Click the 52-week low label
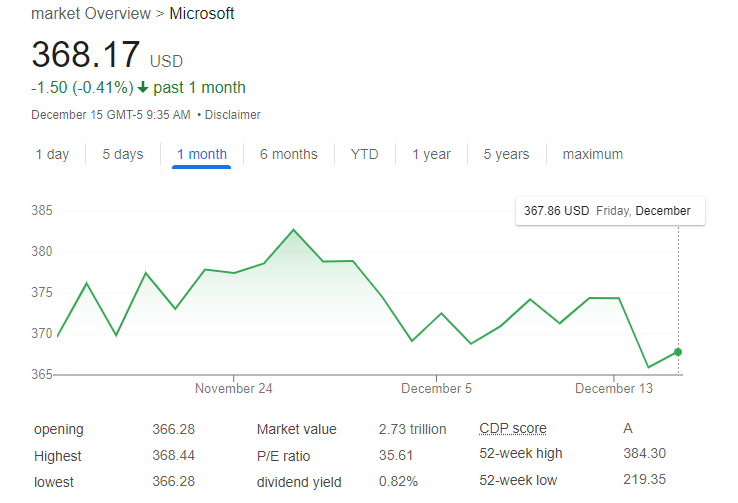The height and width of the screenshot is (503, 738). (518, 480)
